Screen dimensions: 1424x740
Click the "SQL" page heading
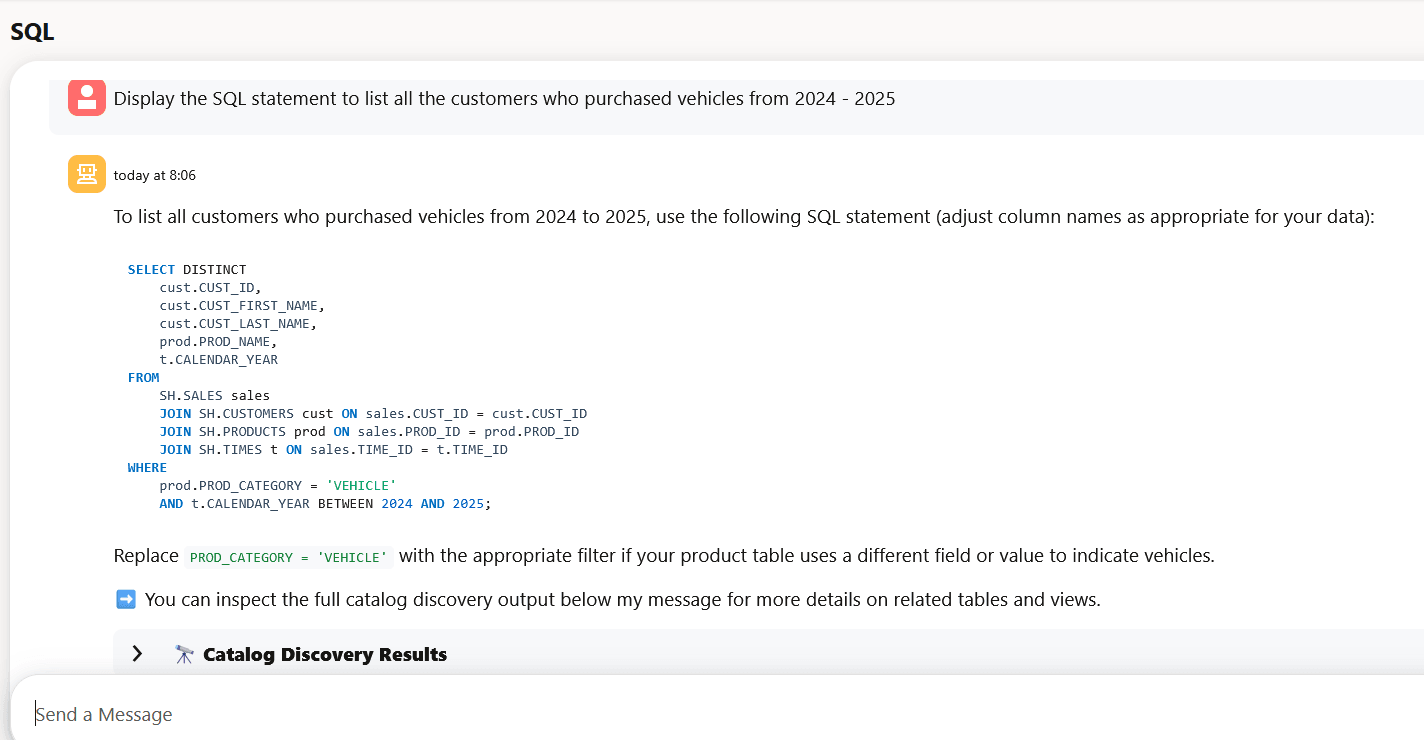32,32
